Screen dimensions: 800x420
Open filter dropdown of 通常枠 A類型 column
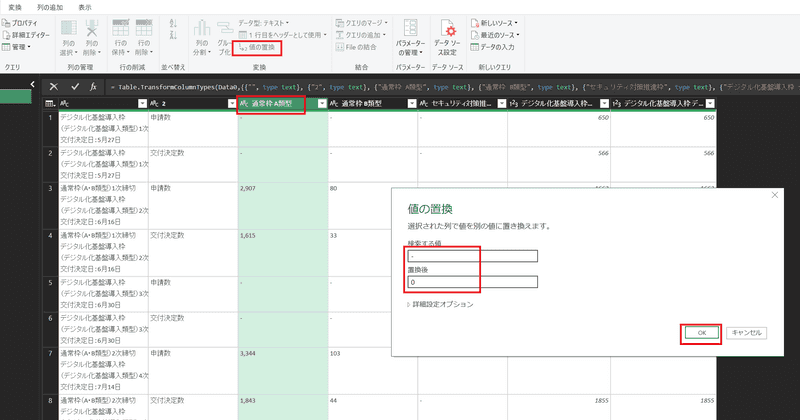tap(321, 103)
